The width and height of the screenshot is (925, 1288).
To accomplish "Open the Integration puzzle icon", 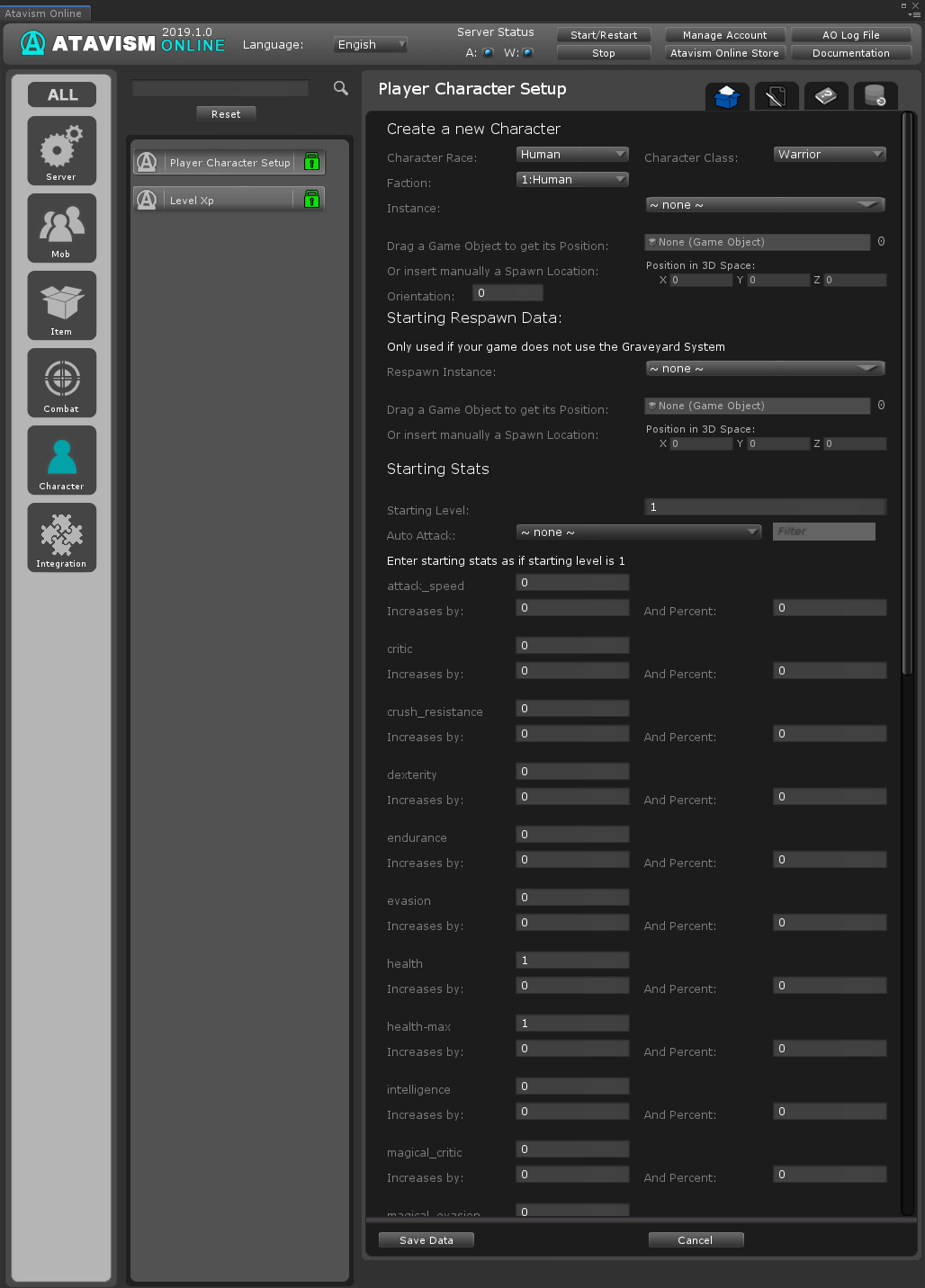I will [61, 537].
